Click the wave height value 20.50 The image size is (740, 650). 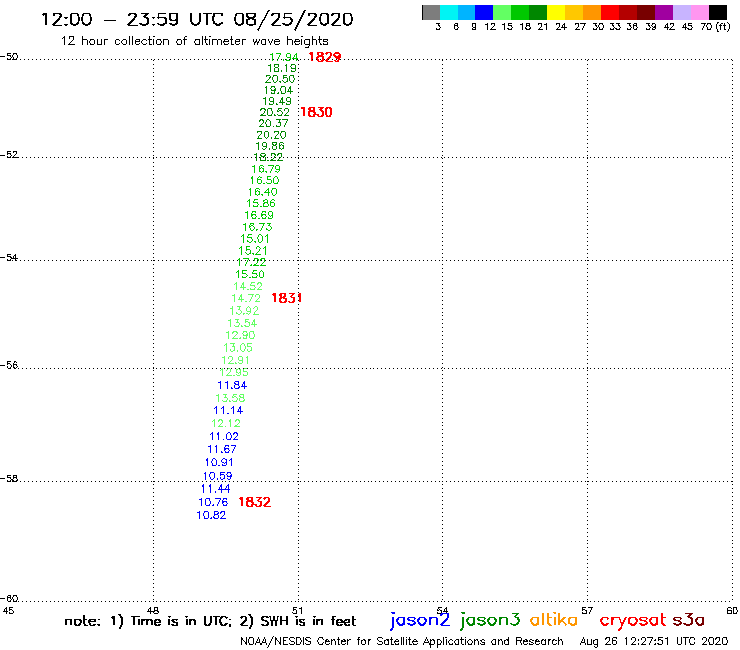pyautogui.click(x=280, y=79)
